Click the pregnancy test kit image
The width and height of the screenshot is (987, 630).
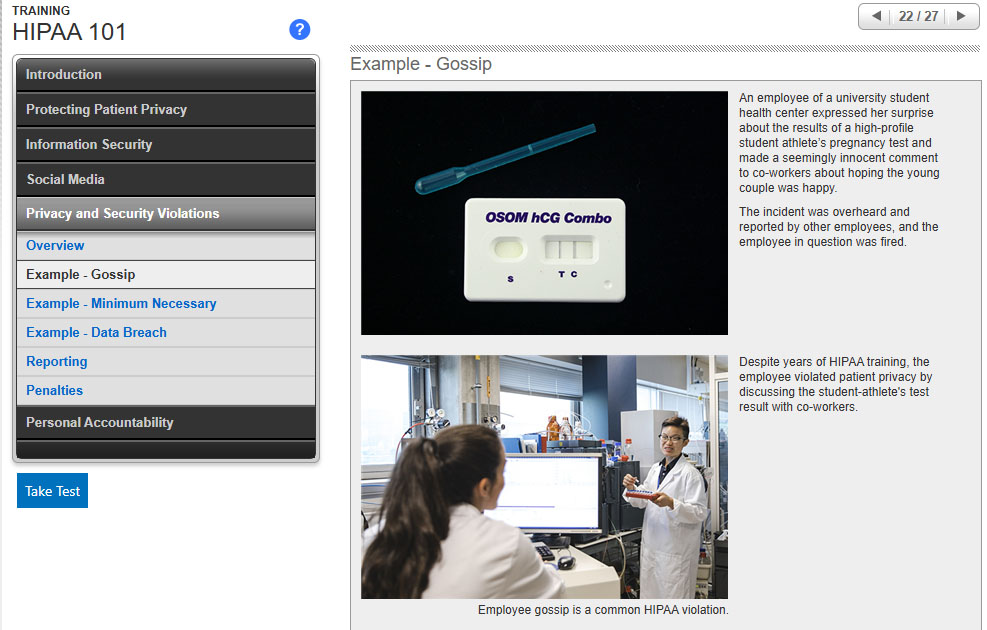click(544, 213)
